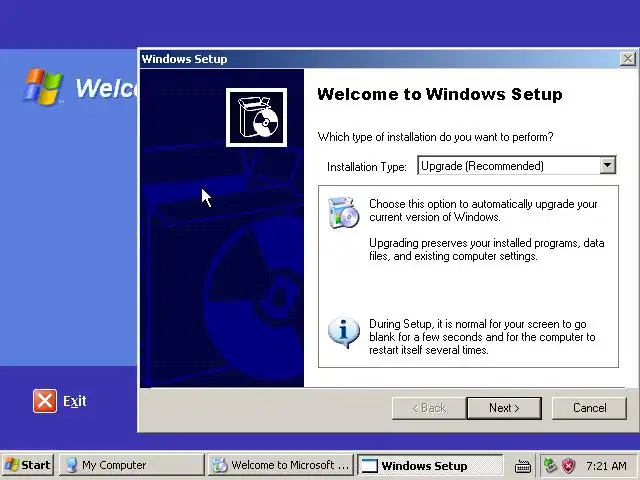The image size is (640, 480).
Task: Click the Windows Setup taskbar window icon
Action: click(370, 466)
